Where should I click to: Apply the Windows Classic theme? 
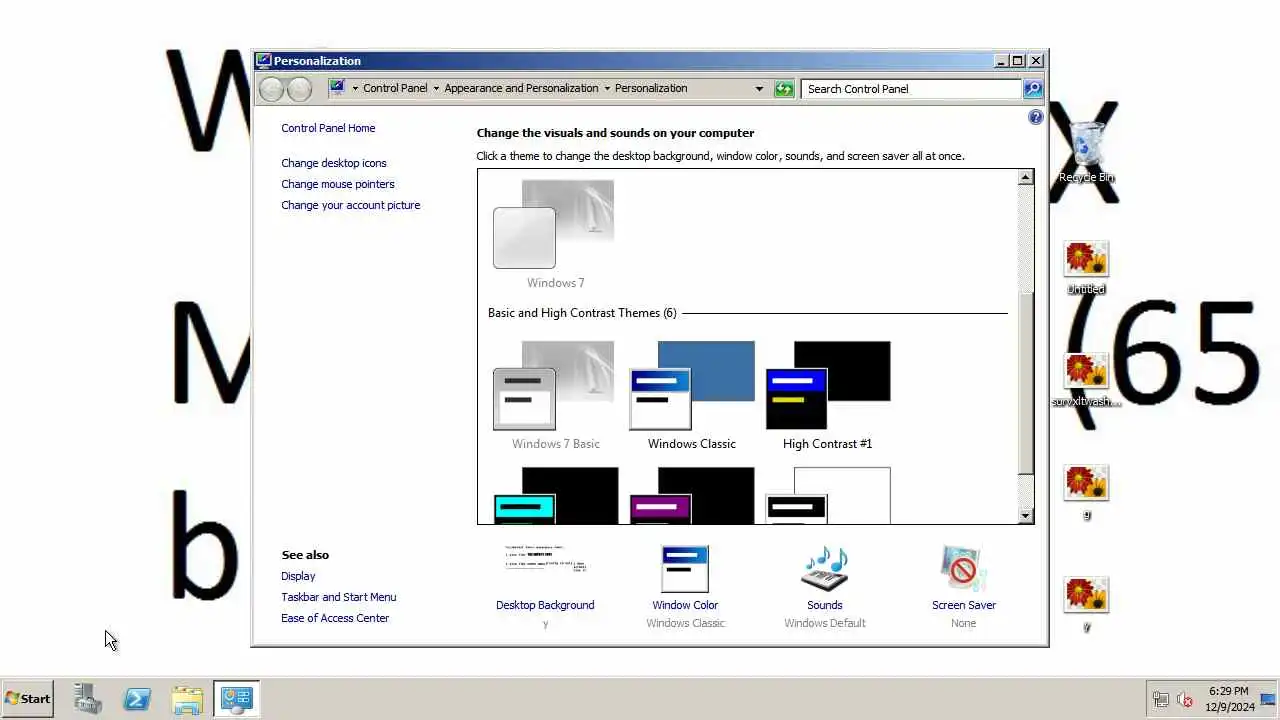(x=691, y=396)
